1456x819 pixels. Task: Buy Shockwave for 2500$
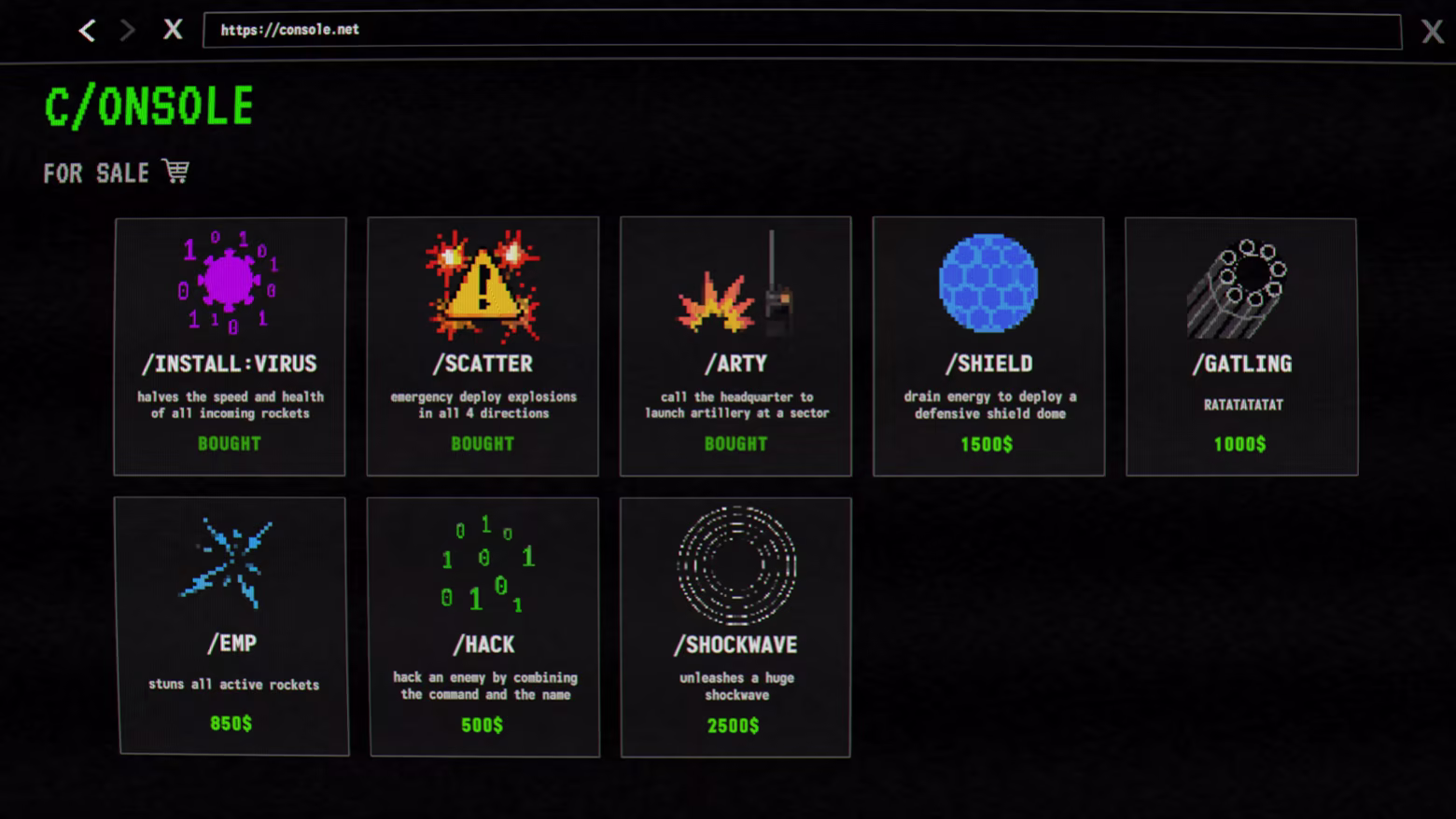(x=734, y=726)
